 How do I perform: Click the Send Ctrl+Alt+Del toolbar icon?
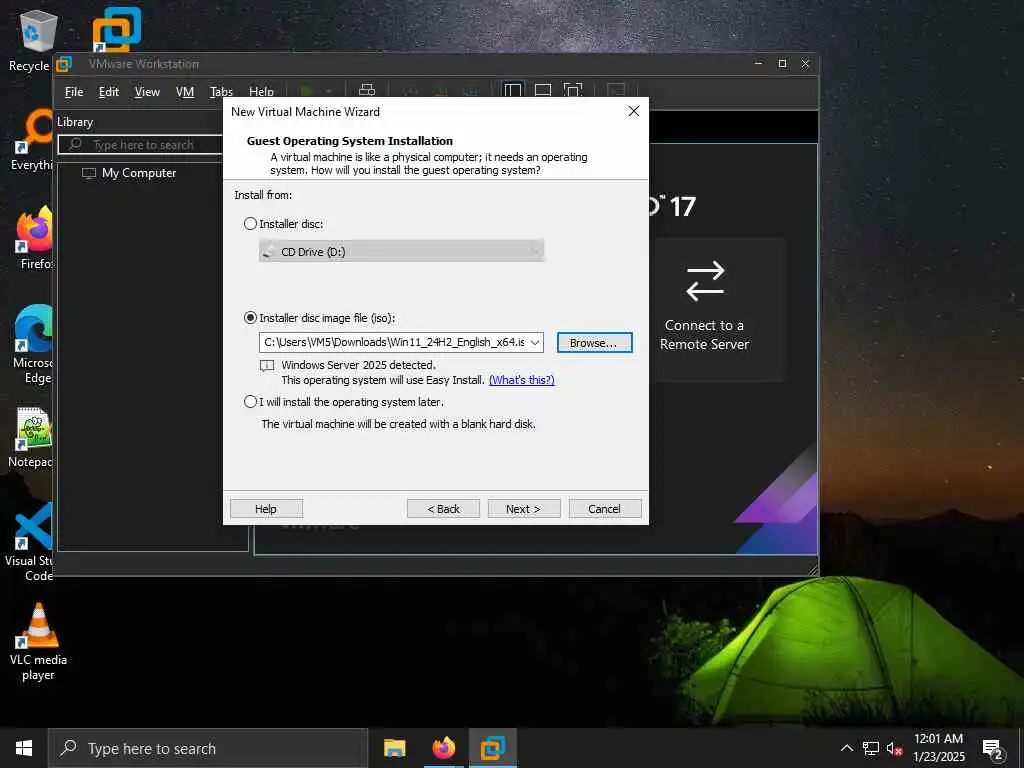(x=367, y=90)
